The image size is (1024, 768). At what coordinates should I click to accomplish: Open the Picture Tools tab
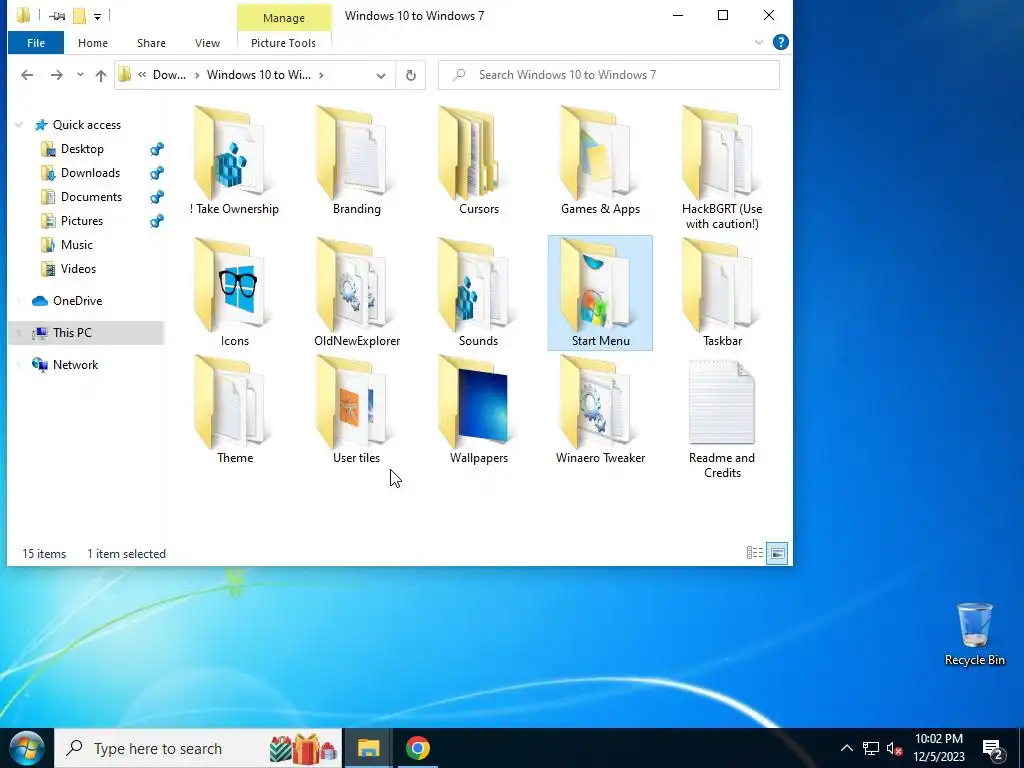(x=283, y=43)
